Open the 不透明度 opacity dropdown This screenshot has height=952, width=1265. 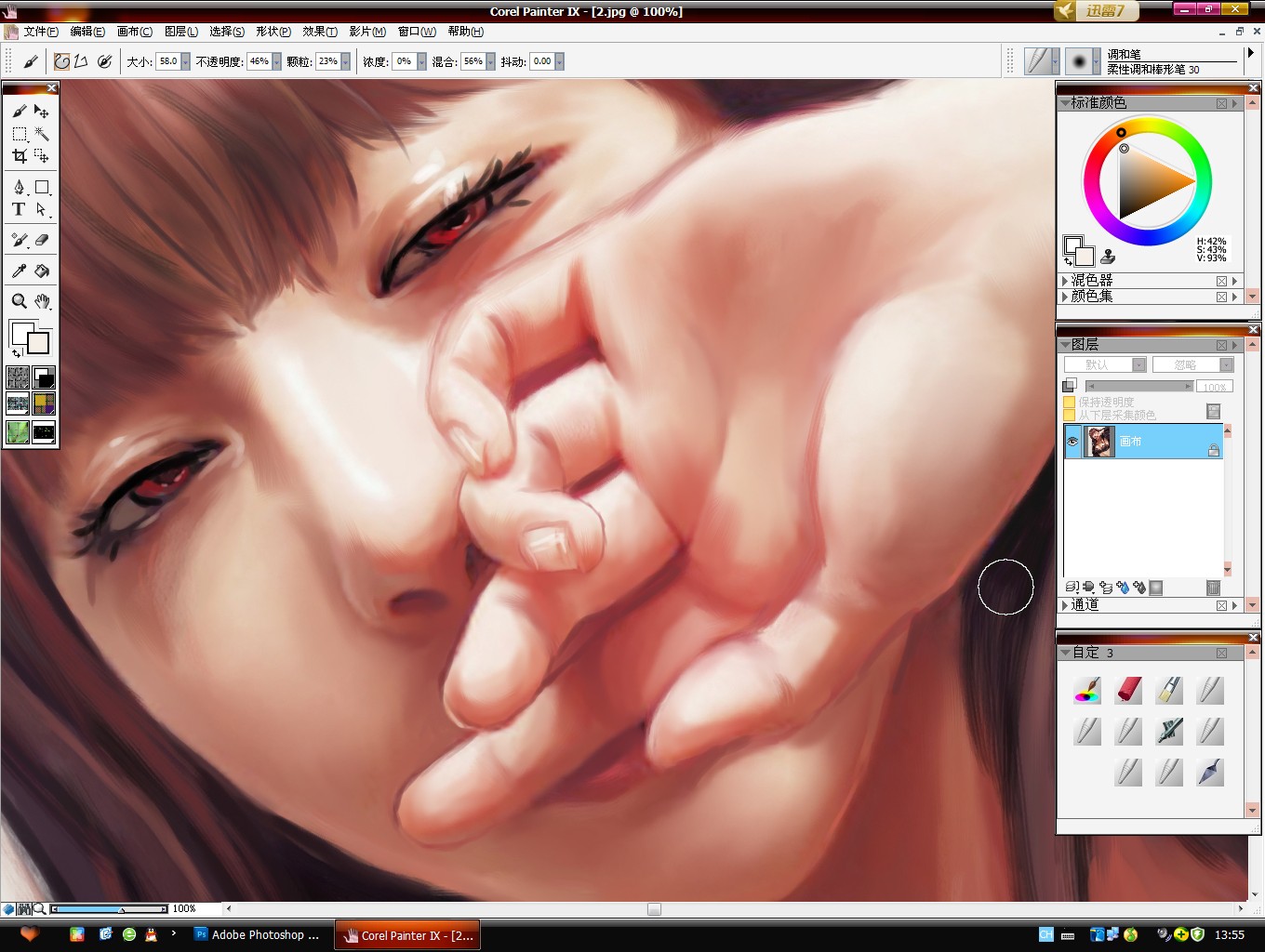tap(276, 61)
